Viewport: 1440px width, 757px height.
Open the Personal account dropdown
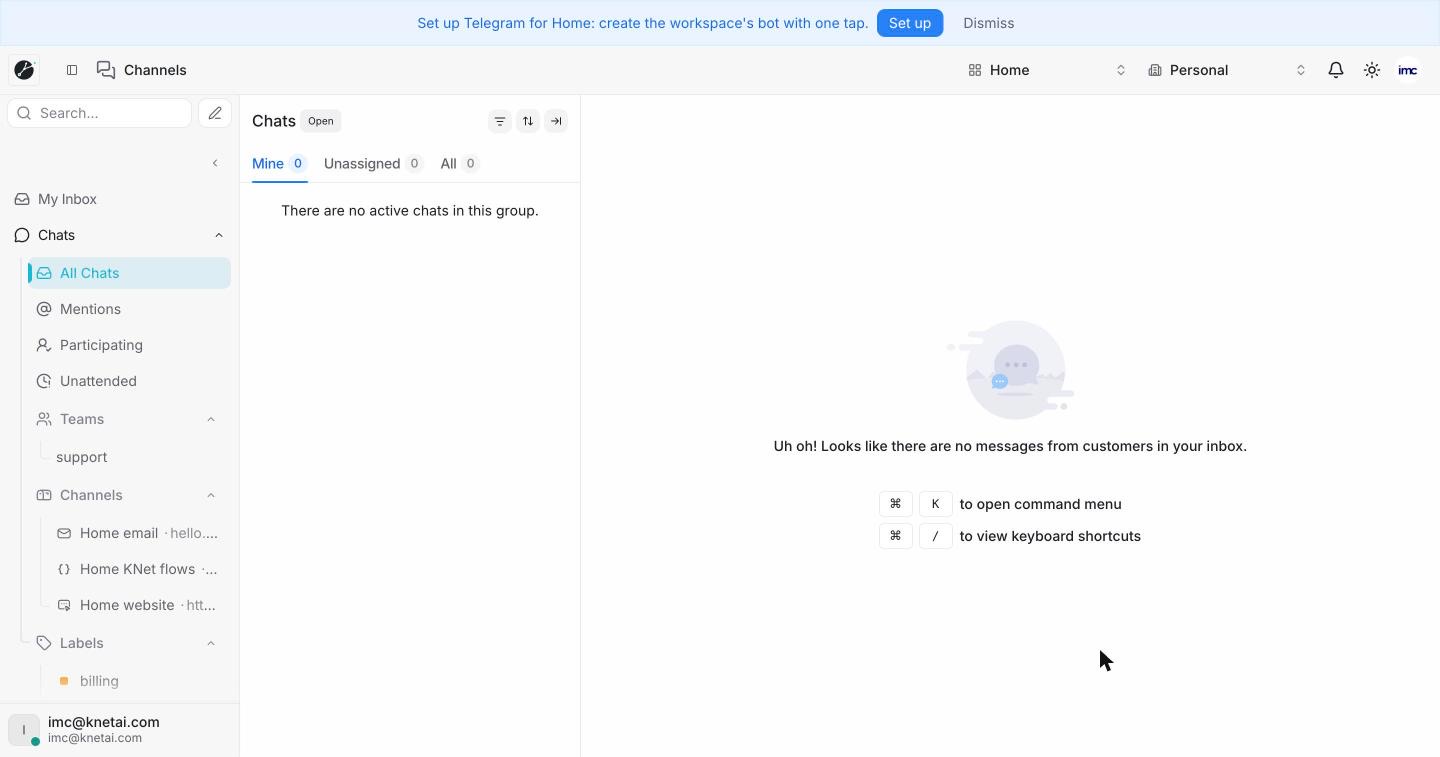tap(1227, 70)
